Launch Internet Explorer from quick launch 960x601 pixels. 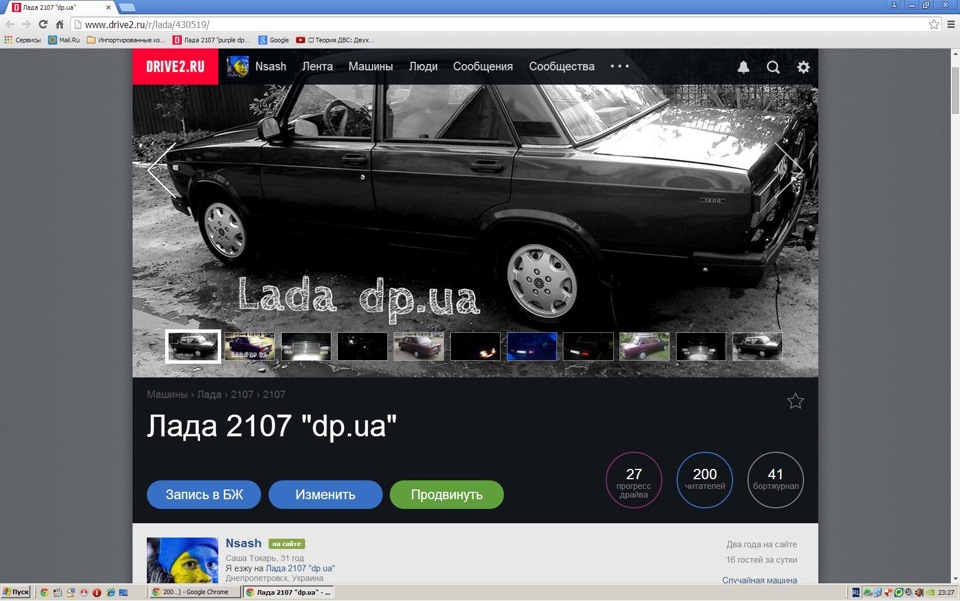(110, 592)
